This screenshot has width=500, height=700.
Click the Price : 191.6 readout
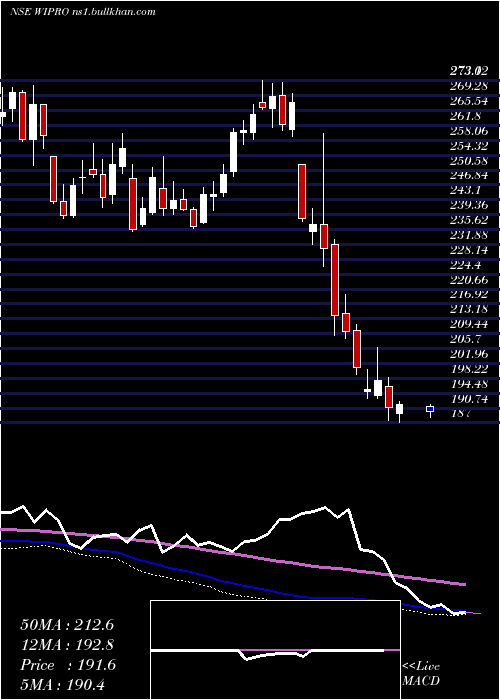[68, 665]
